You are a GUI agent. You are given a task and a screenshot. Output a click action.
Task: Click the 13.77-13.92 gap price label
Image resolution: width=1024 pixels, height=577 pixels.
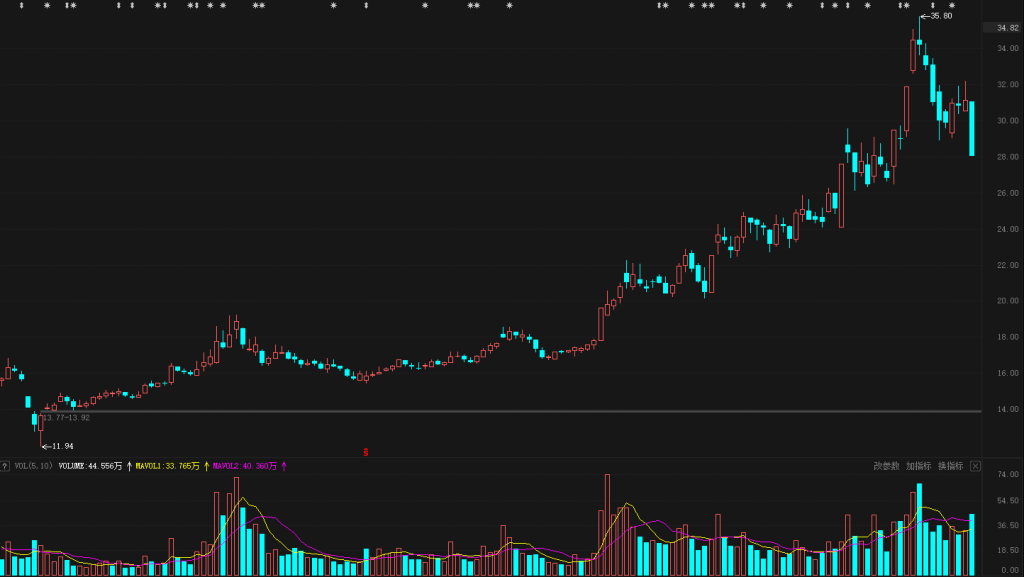tap(67, 417)
